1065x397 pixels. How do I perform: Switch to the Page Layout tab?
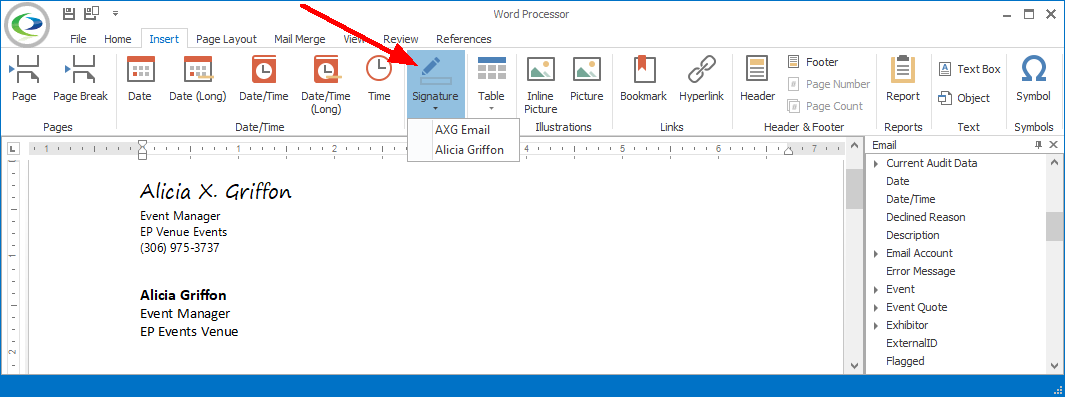(x=226, y=39)
